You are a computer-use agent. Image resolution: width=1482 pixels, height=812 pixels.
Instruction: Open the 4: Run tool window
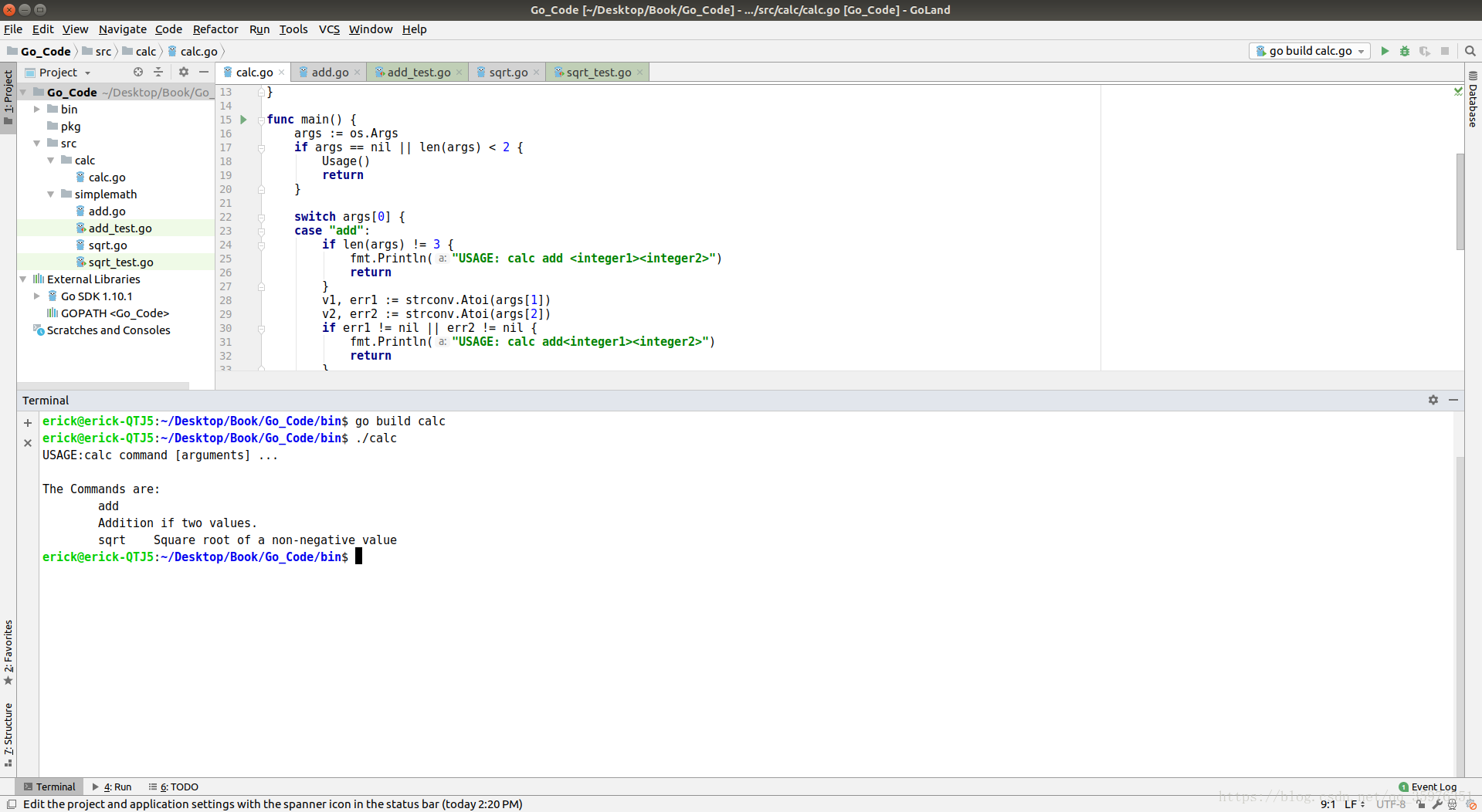(x=112, y=787)
